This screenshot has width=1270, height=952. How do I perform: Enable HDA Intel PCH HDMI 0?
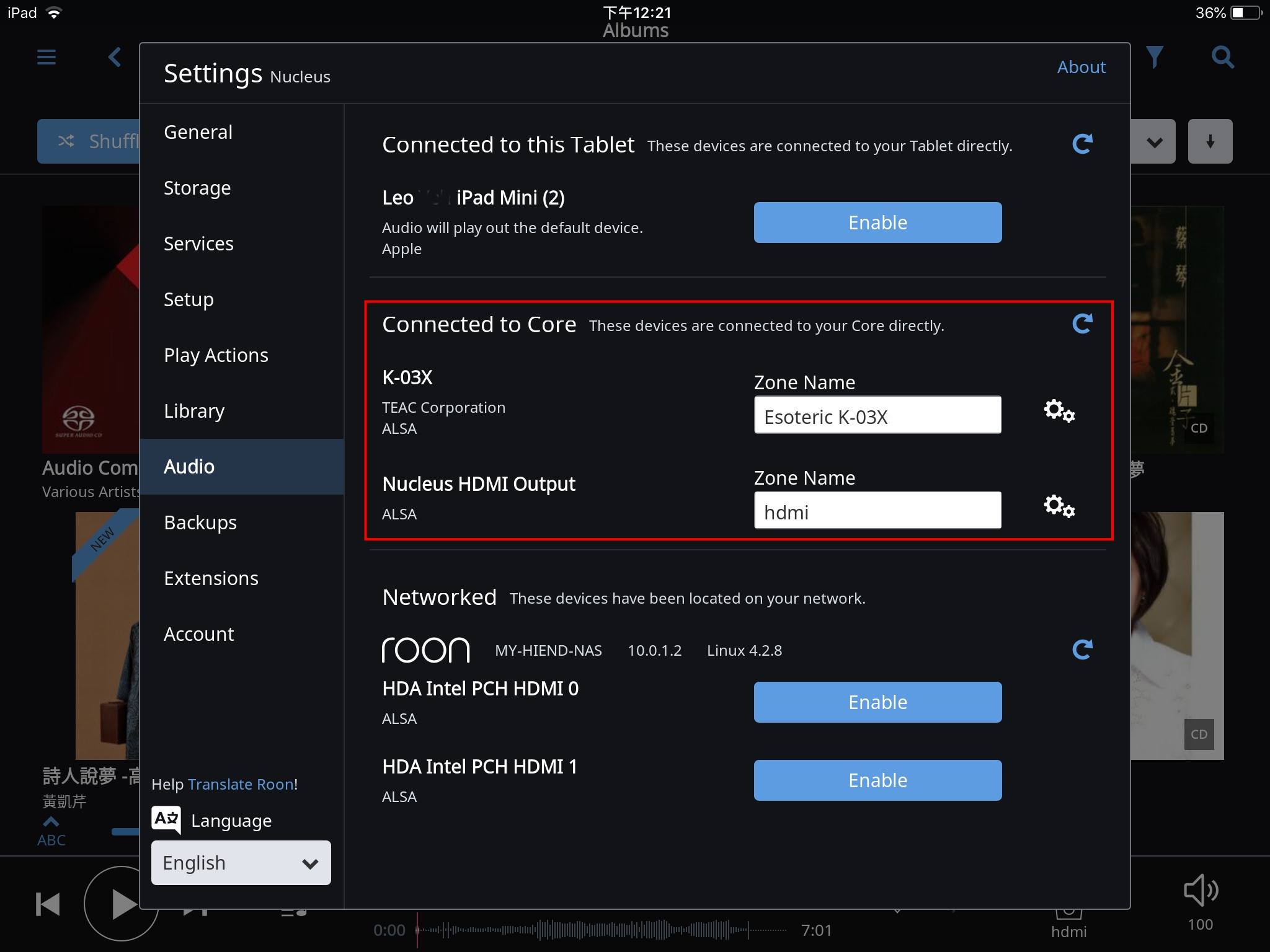pos(877,702)
